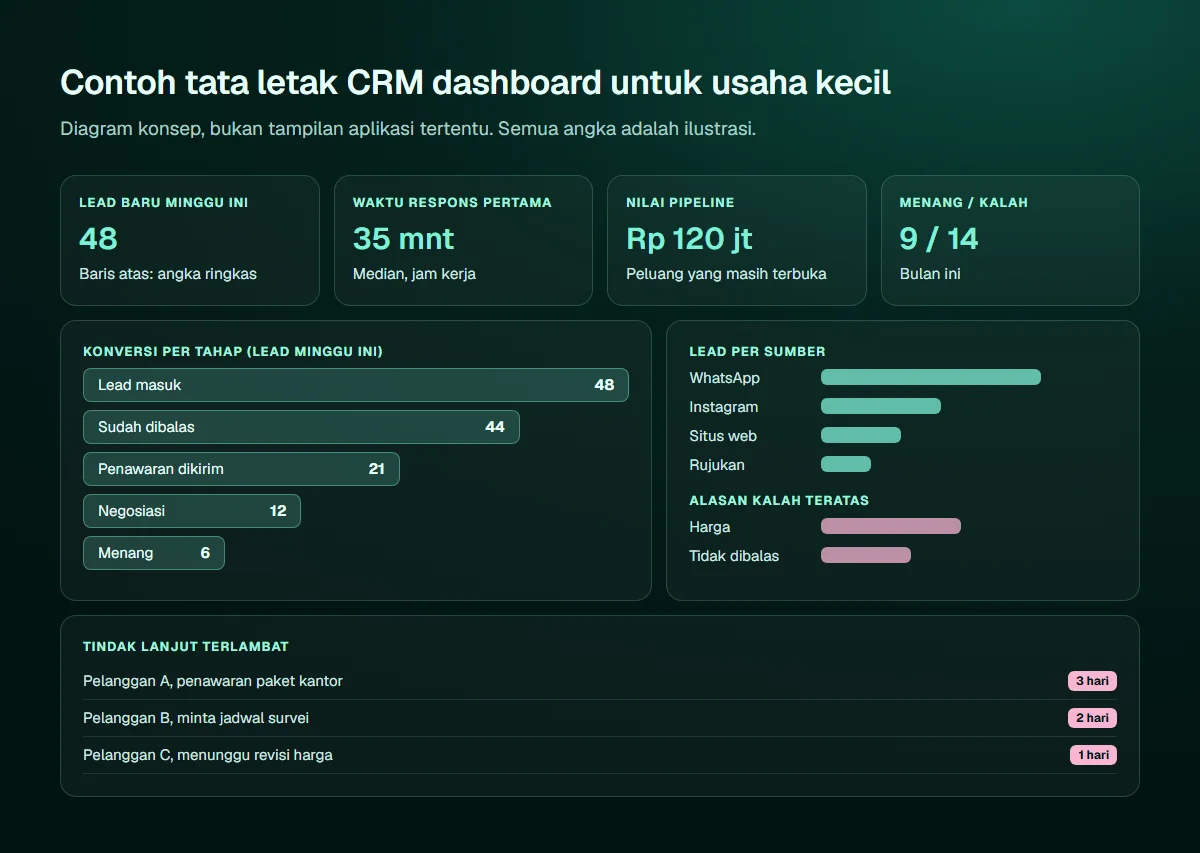The width and height of the screenshot is (1200, 853).
Task: Click the 'Situs web' source bar
Action: tap(861, 435)
